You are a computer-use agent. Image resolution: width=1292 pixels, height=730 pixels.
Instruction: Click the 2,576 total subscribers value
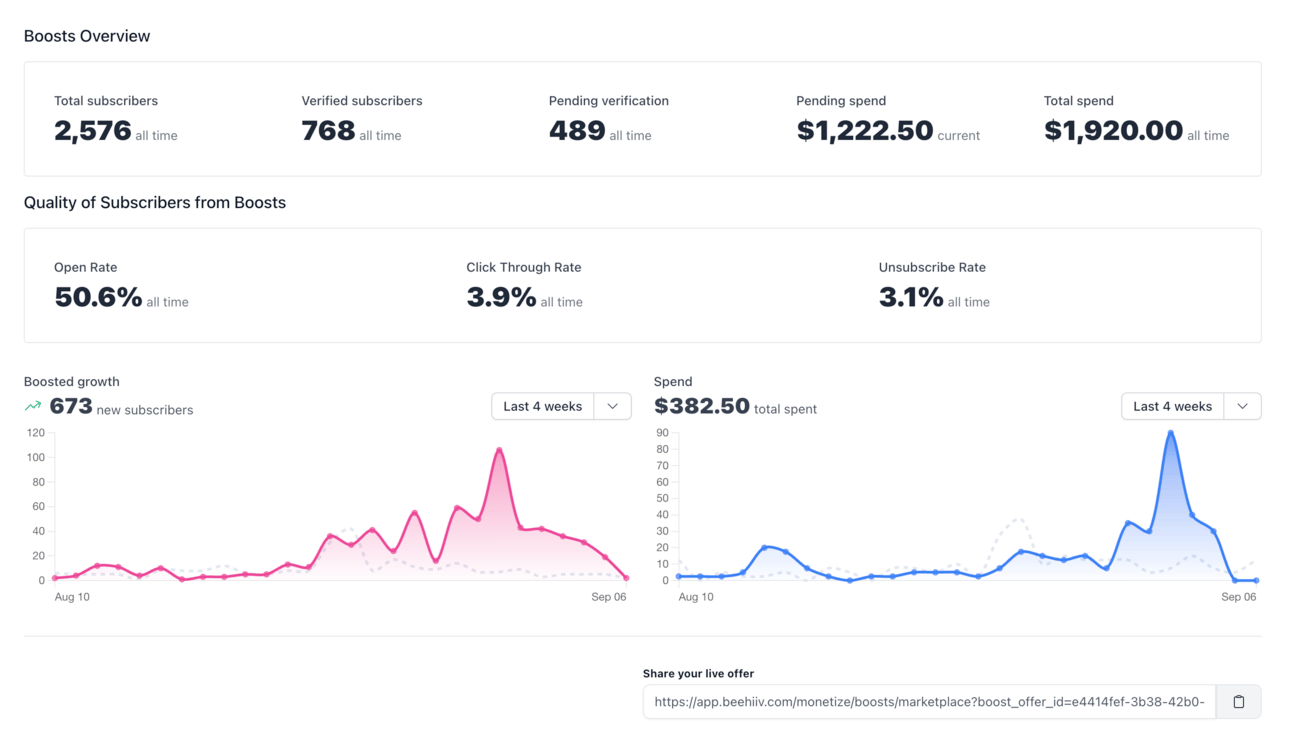pos(93,131)
